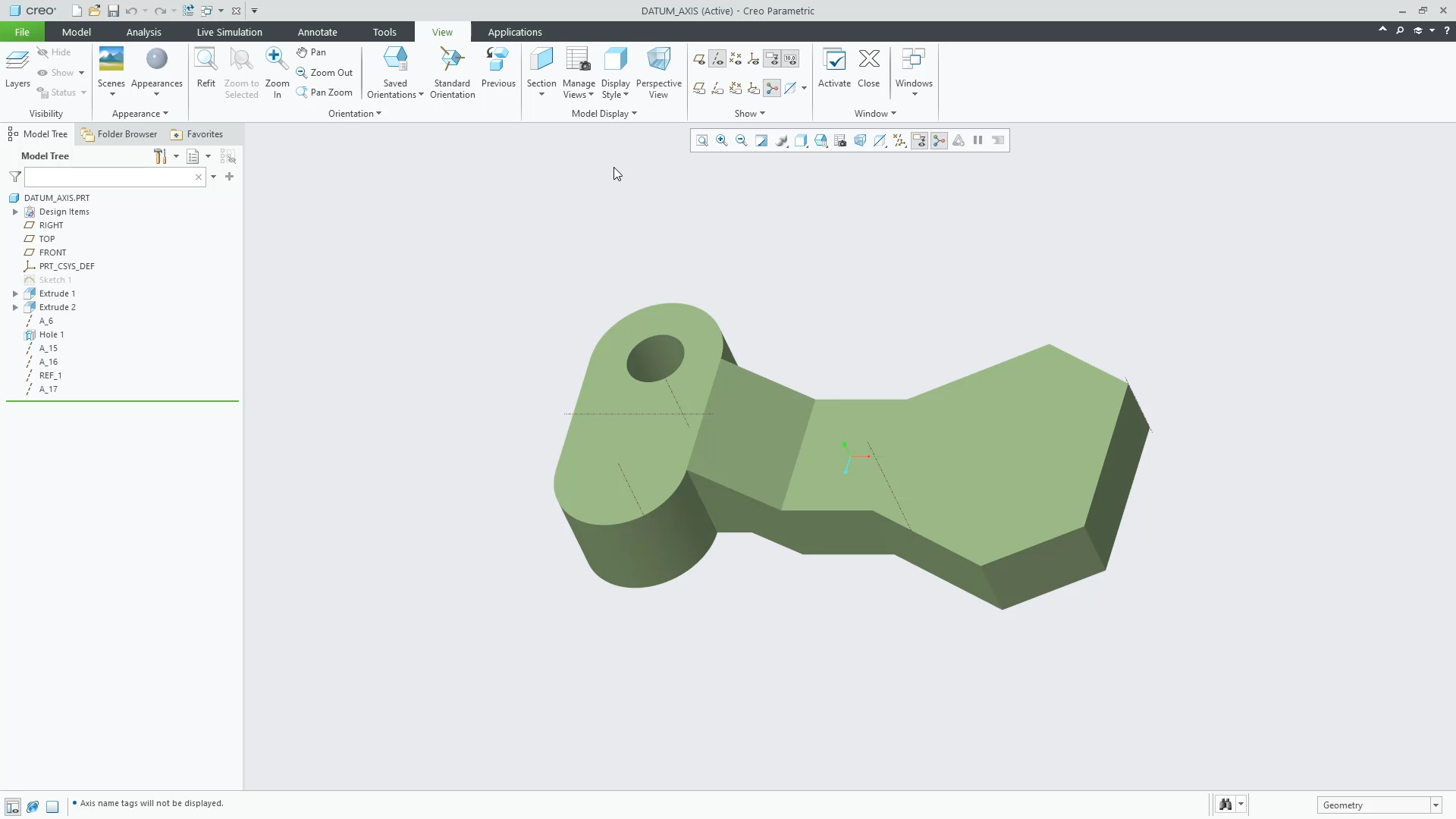Viewport: 1456px width, 819px height.
Task: Click Model Tree settings hammer icon
Action: (160, 156)
